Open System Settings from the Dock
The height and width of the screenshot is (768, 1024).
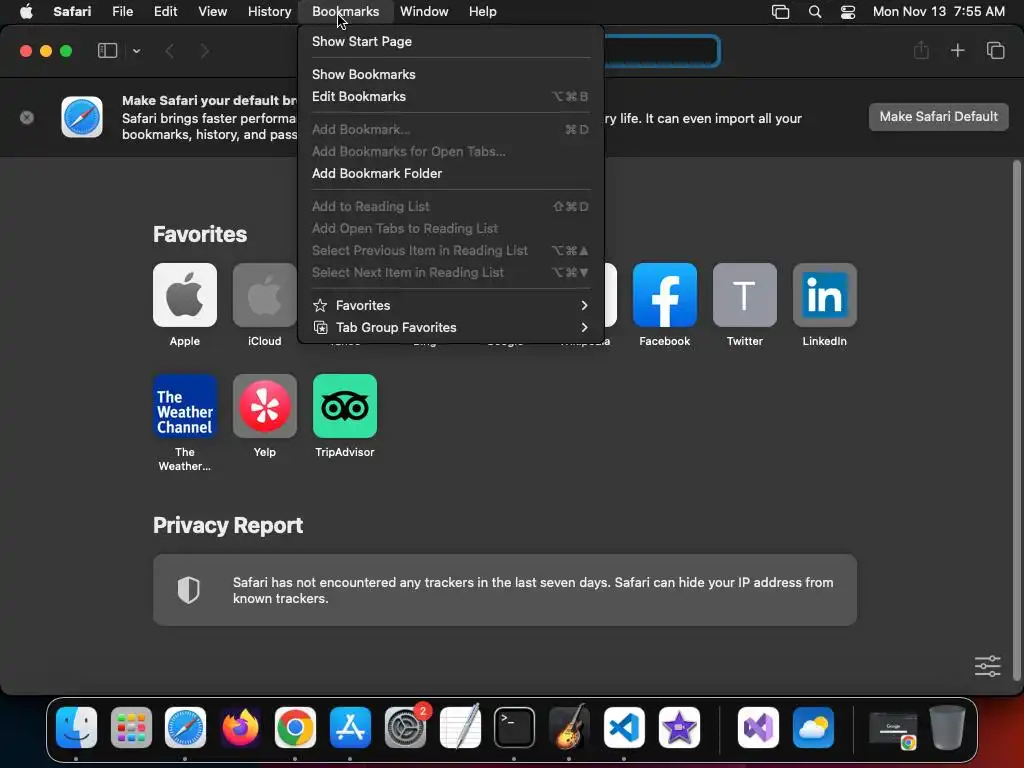click(405, 728)
